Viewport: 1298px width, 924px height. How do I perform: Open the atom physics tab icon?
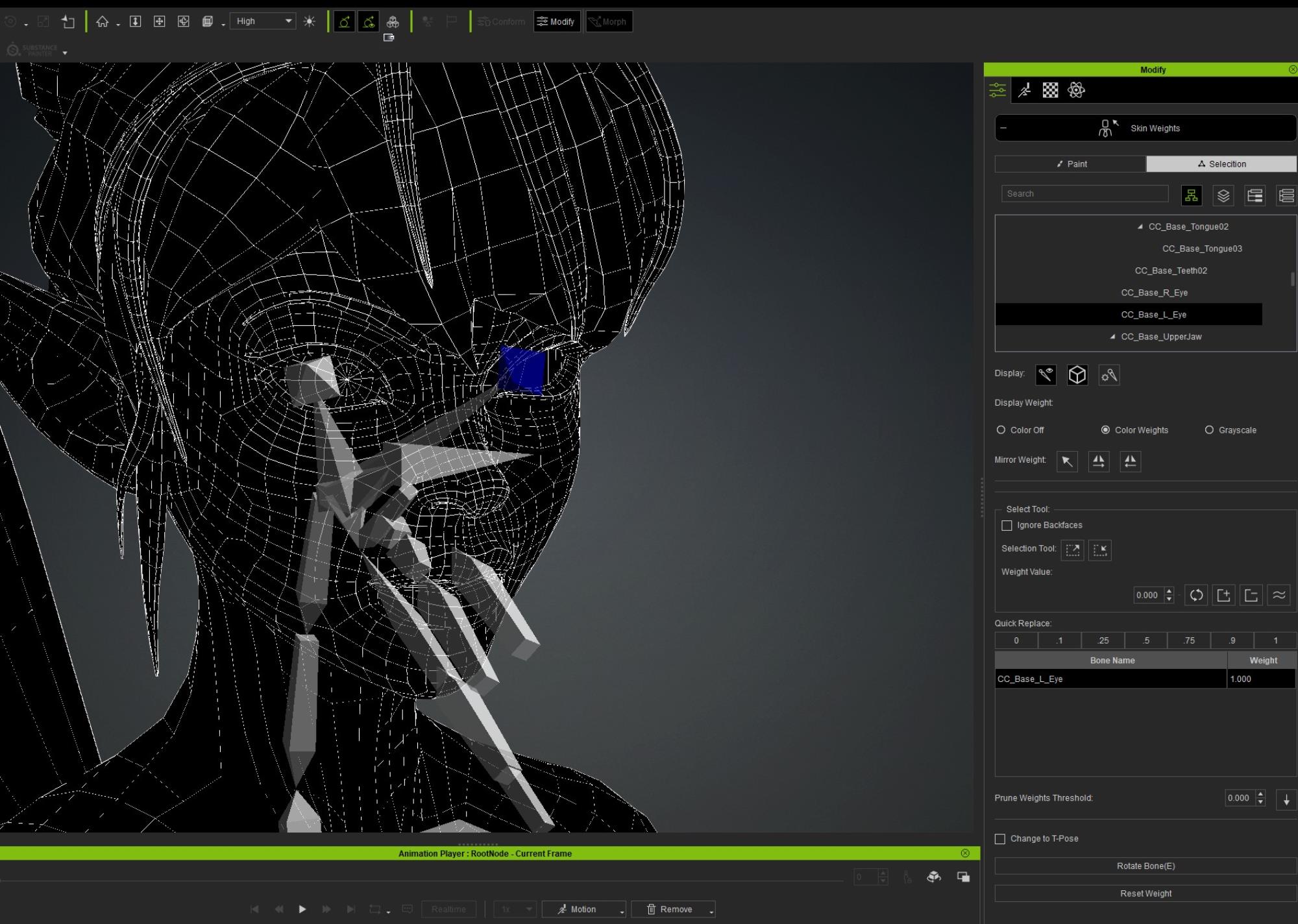click(x=1076, y=90)
